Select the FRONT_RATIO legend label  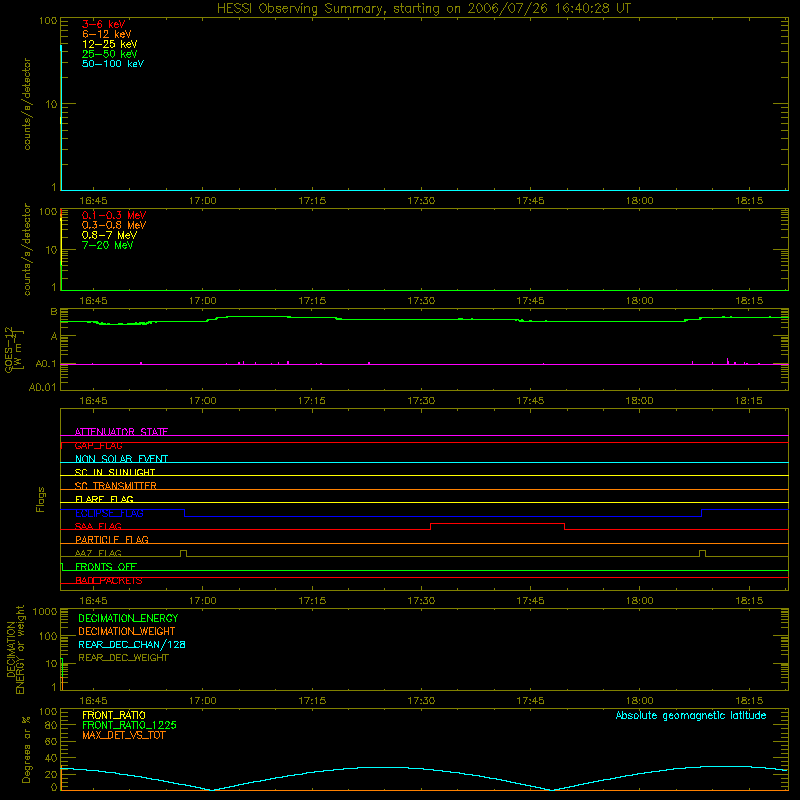click(114, 715)
